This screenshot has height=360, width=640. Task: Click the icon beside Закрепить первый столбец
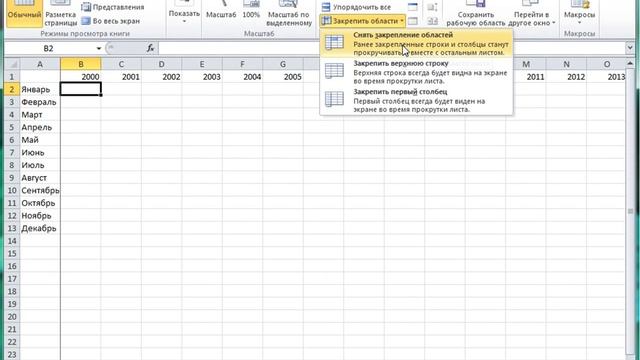pos(334,99)
